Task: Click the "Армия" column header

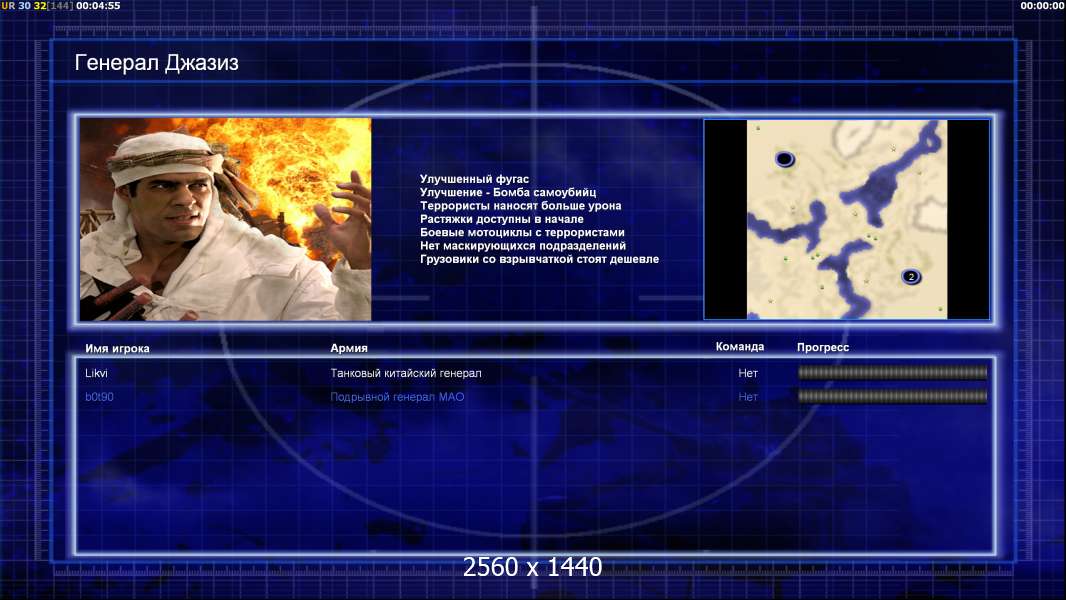Action: [x=349, y=347]
